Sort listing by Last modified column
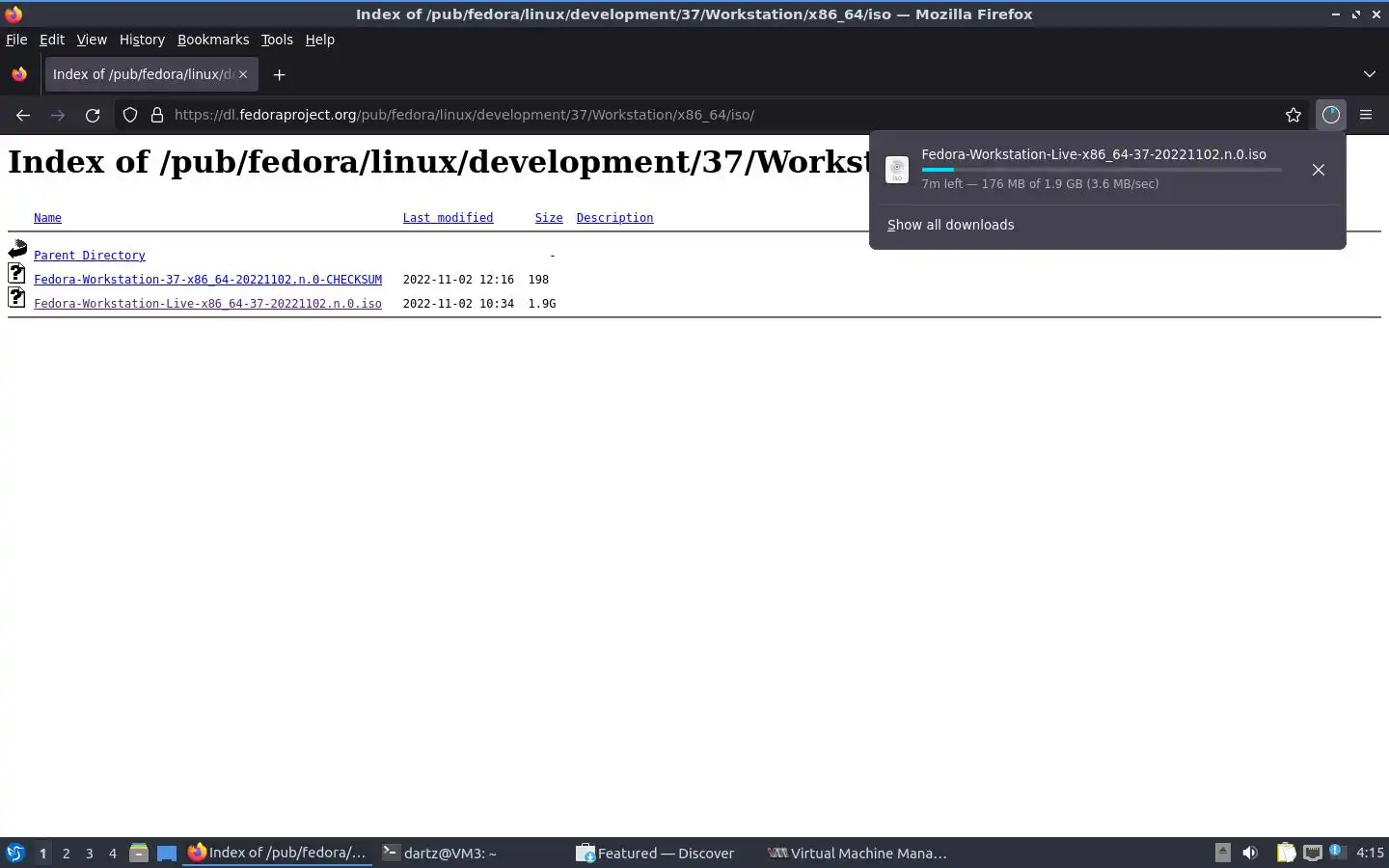 pos(448,218)
